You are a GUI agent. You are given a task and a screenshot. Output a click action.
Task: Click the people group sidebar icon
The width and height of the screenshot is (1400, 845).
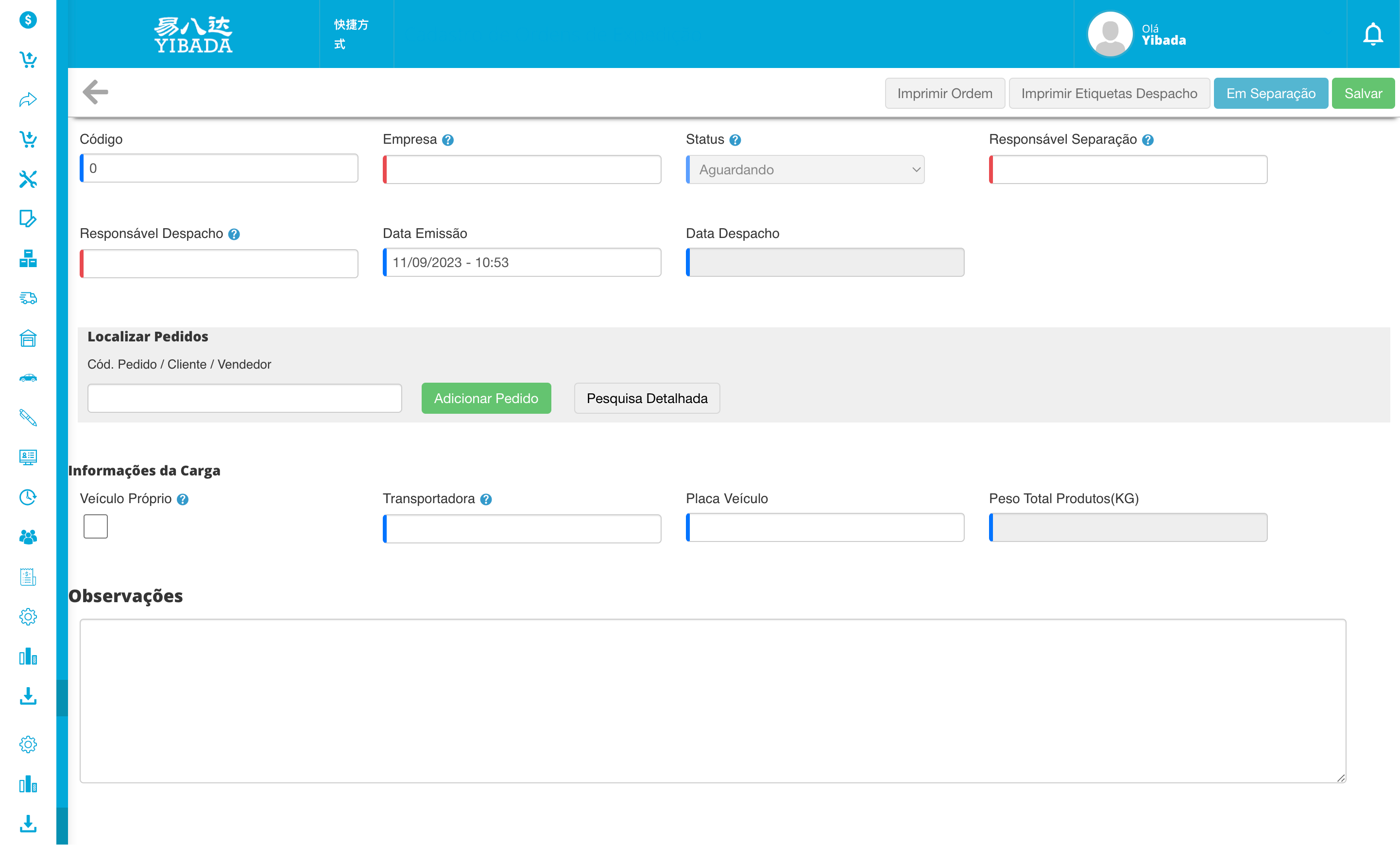28,537
